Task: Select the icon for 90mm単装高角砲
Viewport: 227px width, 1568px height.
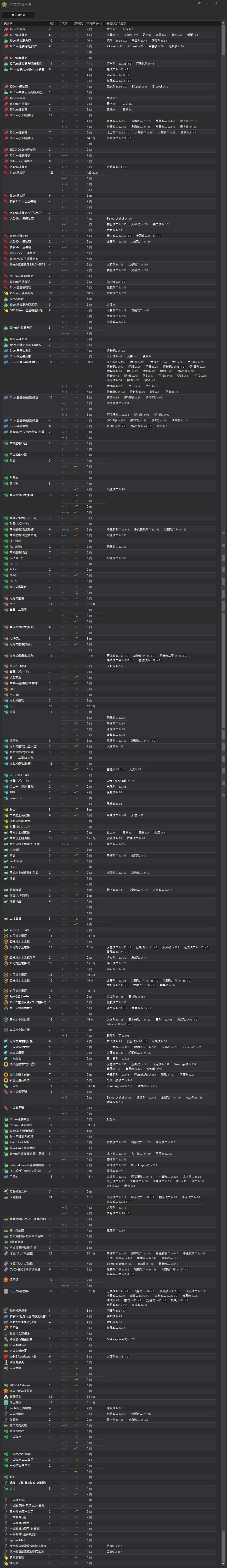Action: [x=6, y=327]
